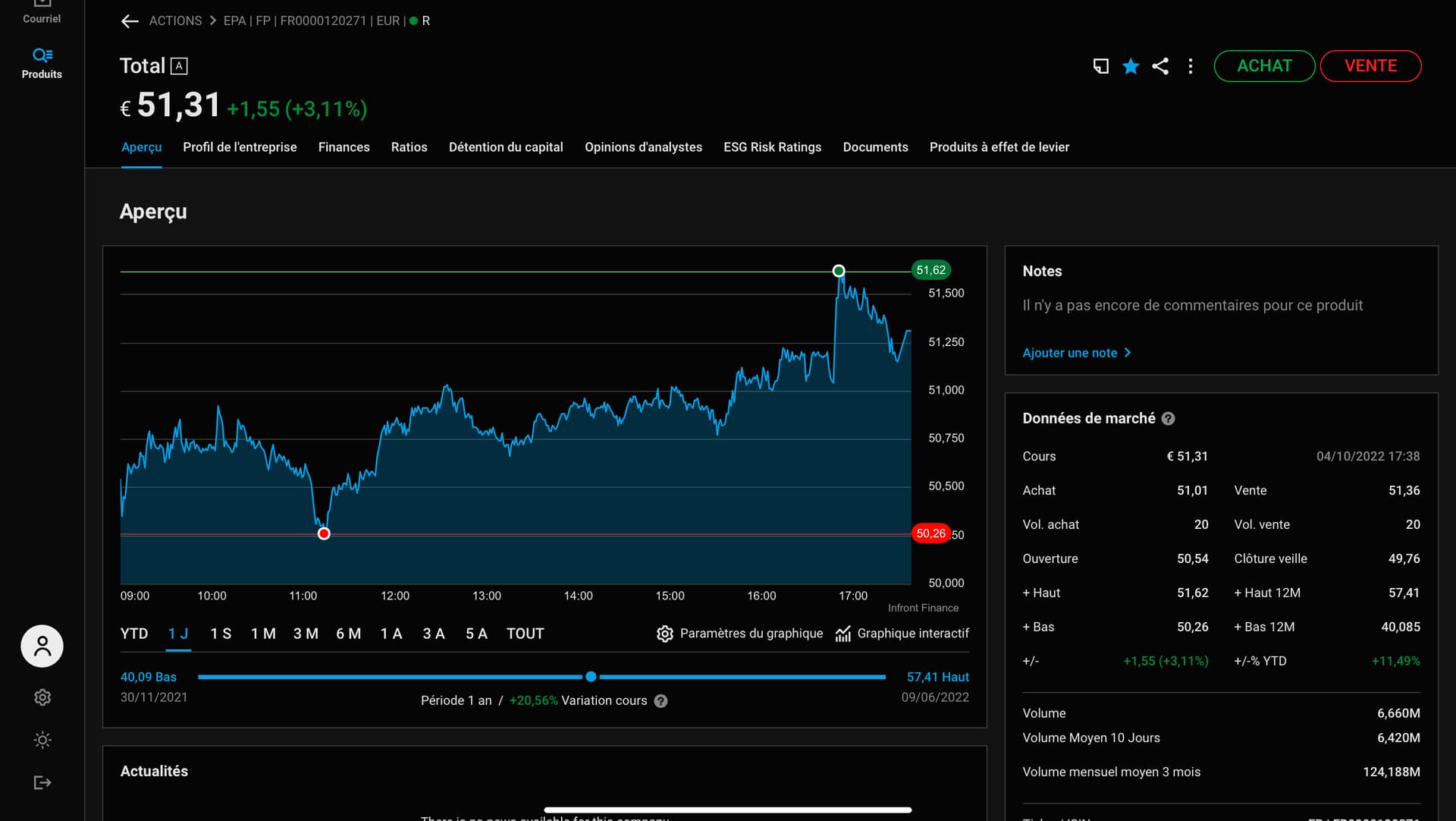
Task: Click the green daily high marker on chart
Action: [839, 271]
